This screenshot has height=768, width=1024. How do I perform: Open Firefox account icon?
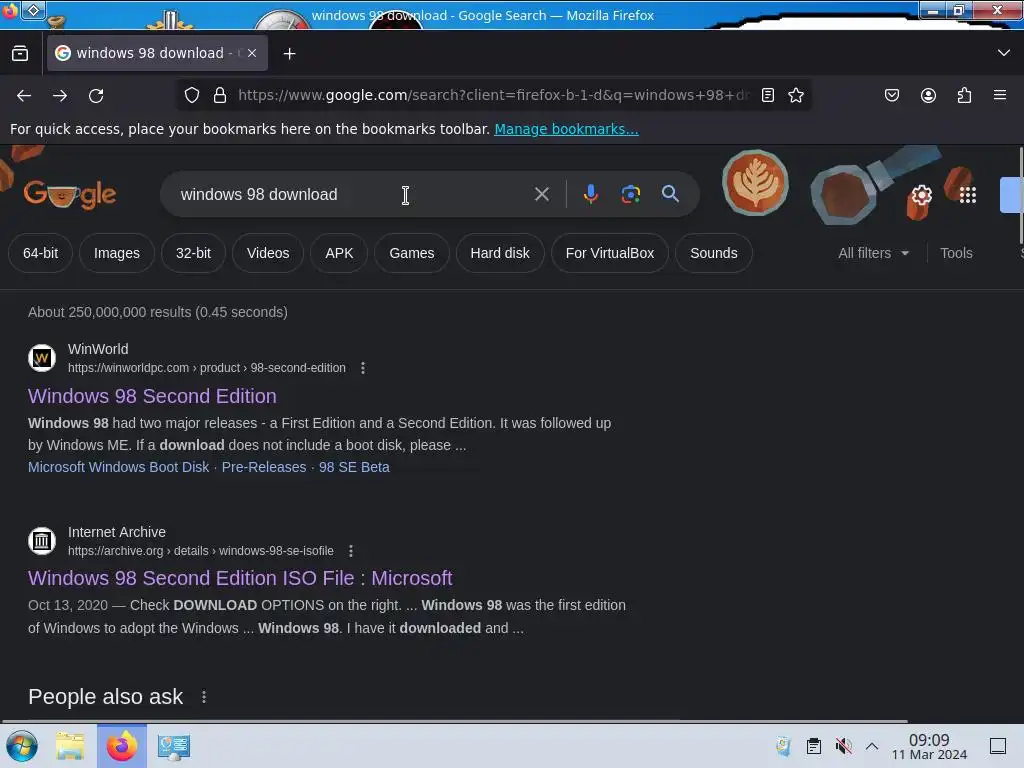(928, 95)
